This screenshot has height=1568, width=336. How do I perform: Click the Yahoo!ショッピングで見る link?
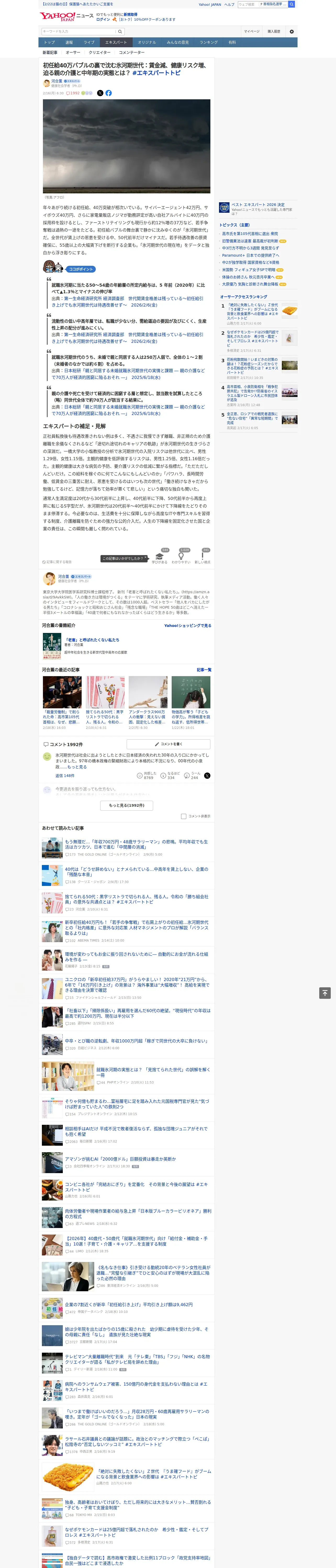click(x=188, y=626)
